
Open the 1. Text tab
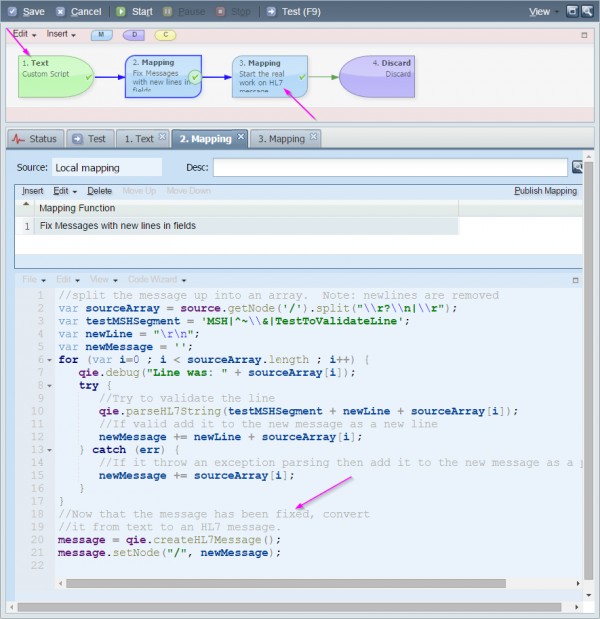(x=139, y=139)
